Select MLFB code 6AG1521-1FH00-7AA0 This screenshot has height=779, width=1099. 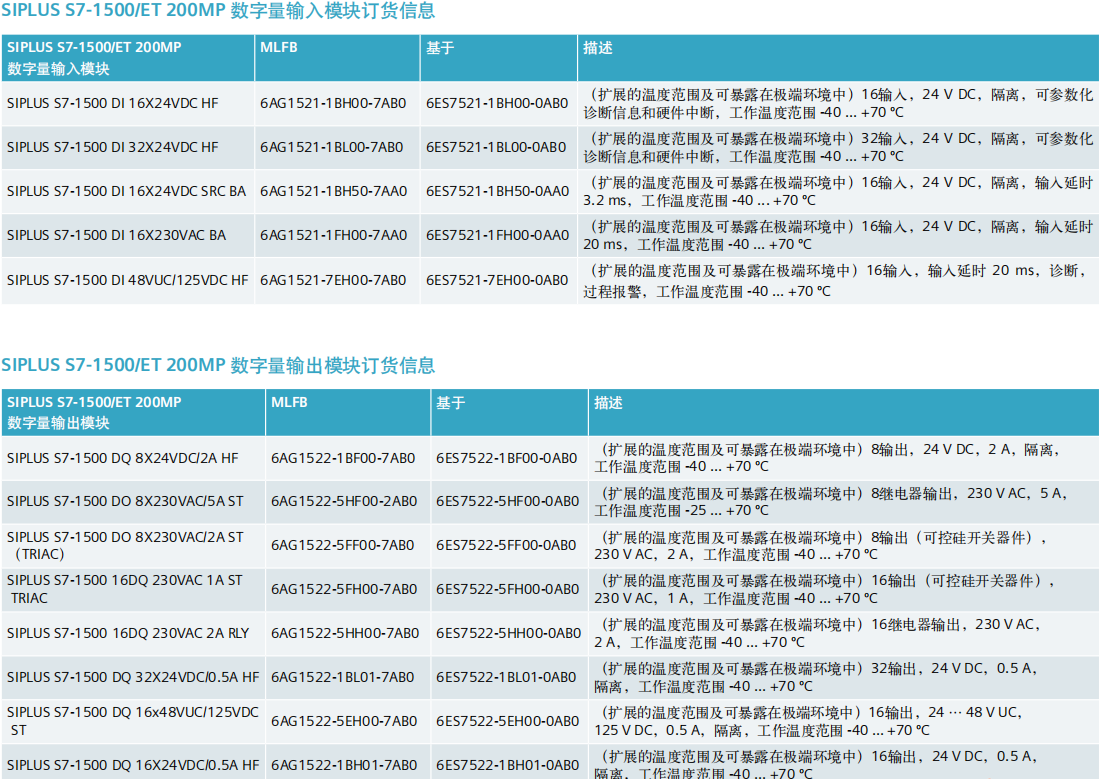(x=334, y=236)
